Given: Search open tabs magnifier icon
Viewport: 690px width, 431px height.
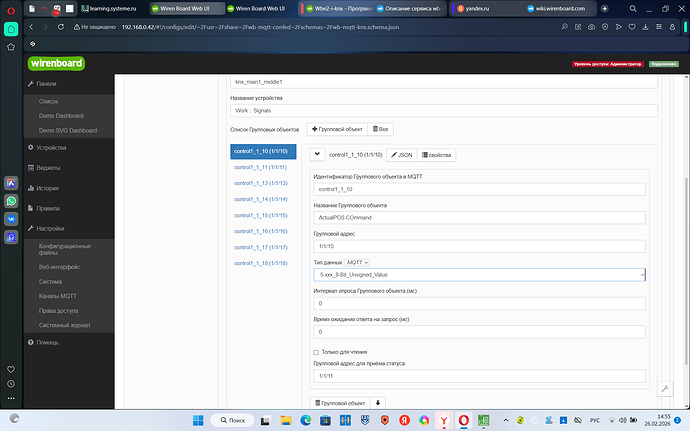Looking at the screenshot, I should pyautogui.click(x=633, y=8).
